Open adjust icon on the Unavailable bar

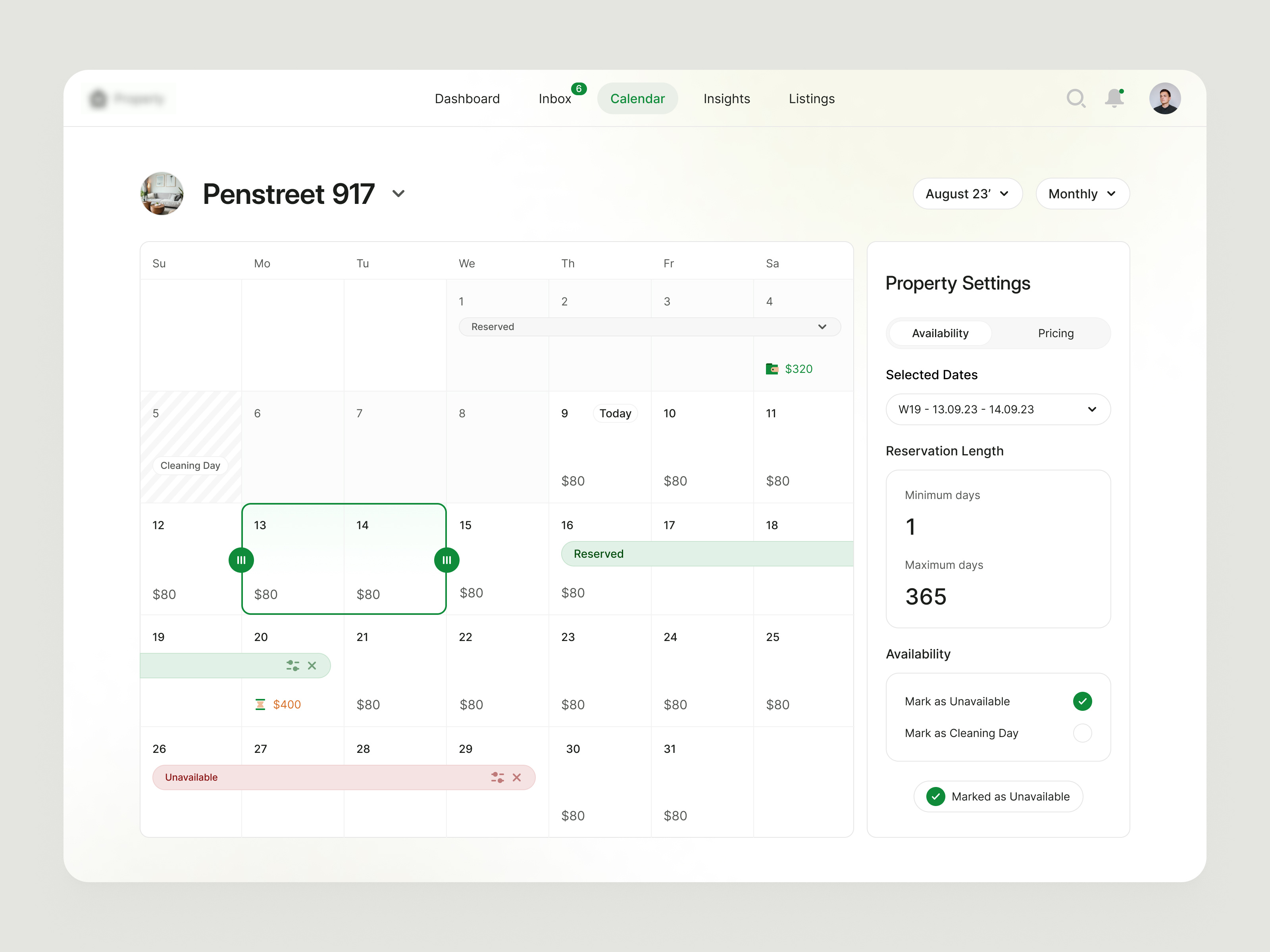pyautogui.click(x=498, y=777)
